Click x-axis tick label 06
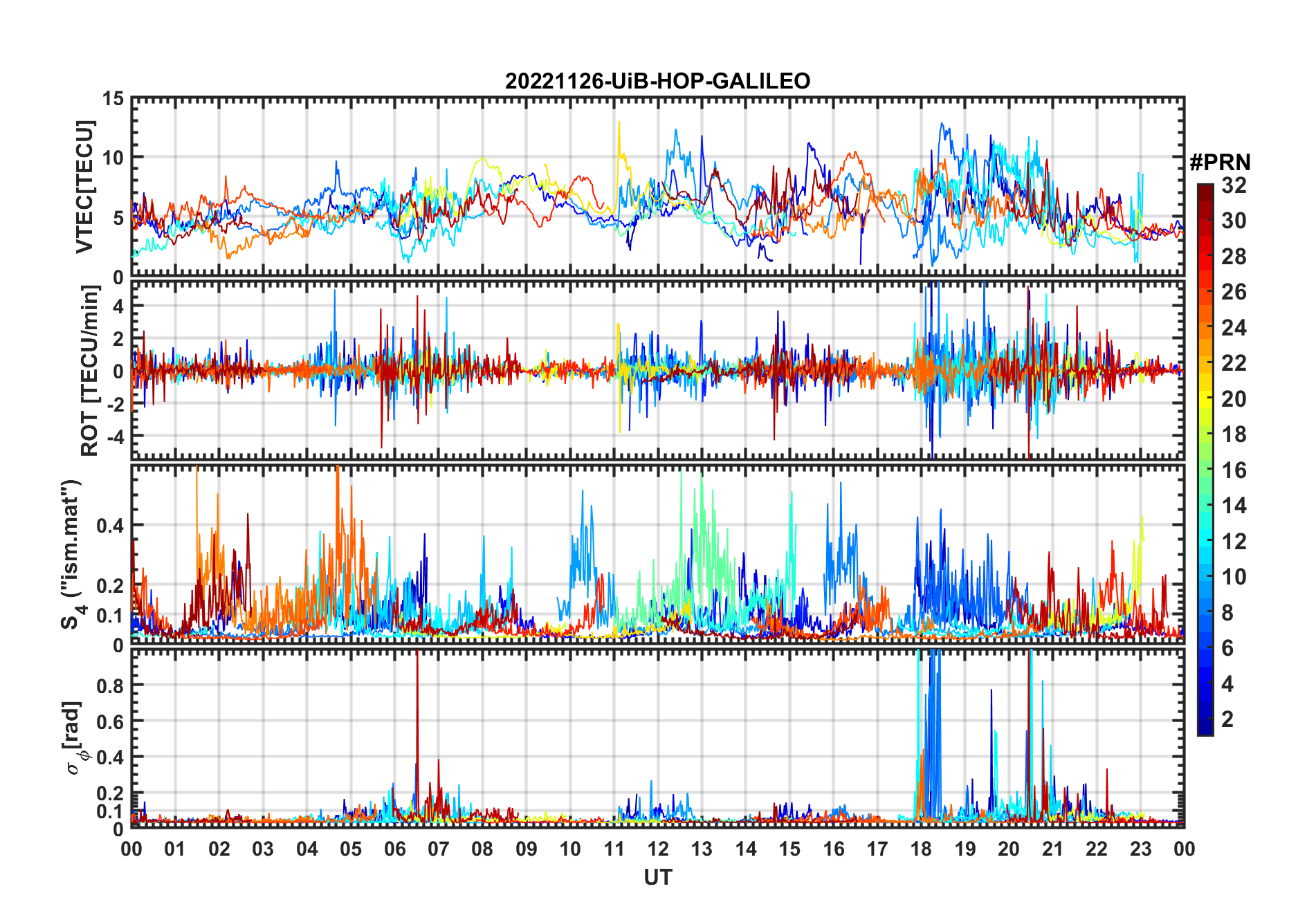 tap(394, 849)
